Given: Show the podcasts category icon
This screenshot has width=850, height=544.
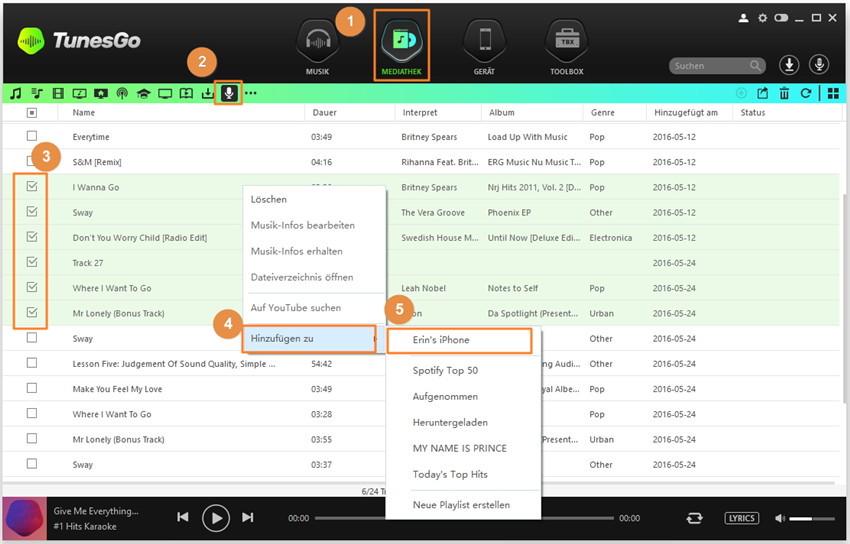Looking at the screenshot, I should 123,93.
